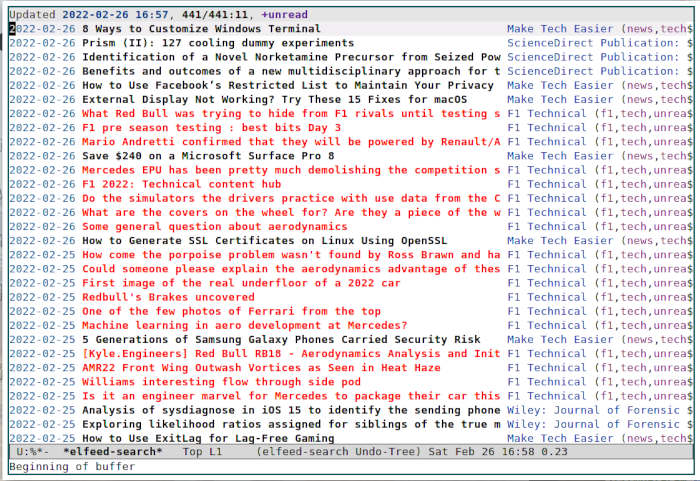The width and height of the screenshot is (700, 481).
Task: Click '(news,tech' tags on Surface Pro 8 row
Action: 653,156
